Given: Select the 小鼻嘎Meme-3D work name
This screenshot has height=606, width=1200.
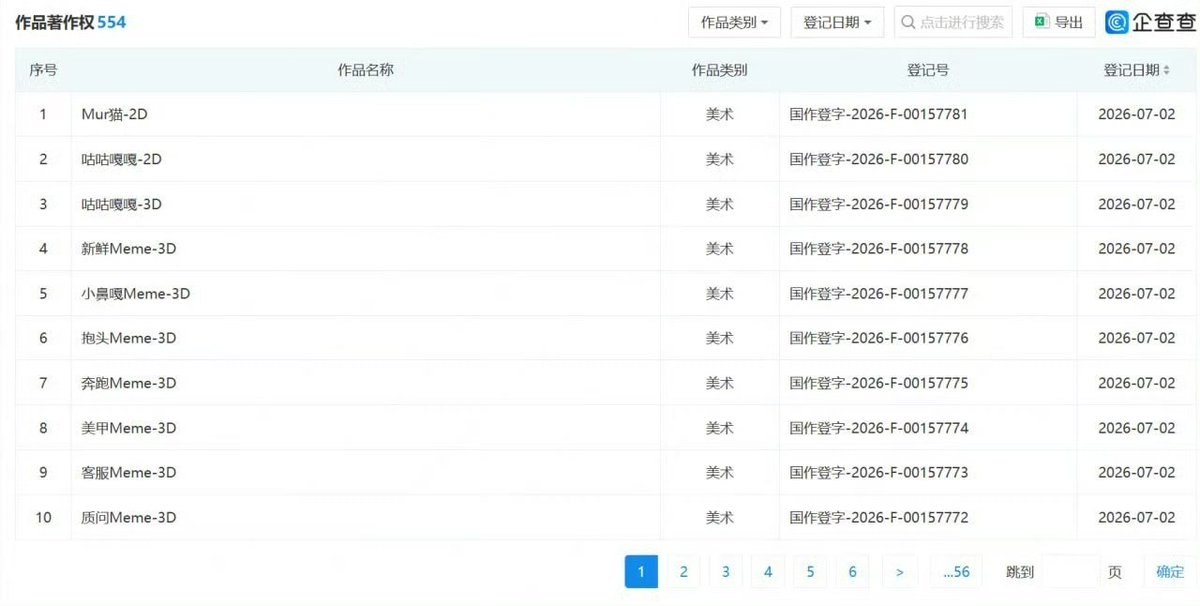Looking at the screenshot, I should (x=136, y=293).
